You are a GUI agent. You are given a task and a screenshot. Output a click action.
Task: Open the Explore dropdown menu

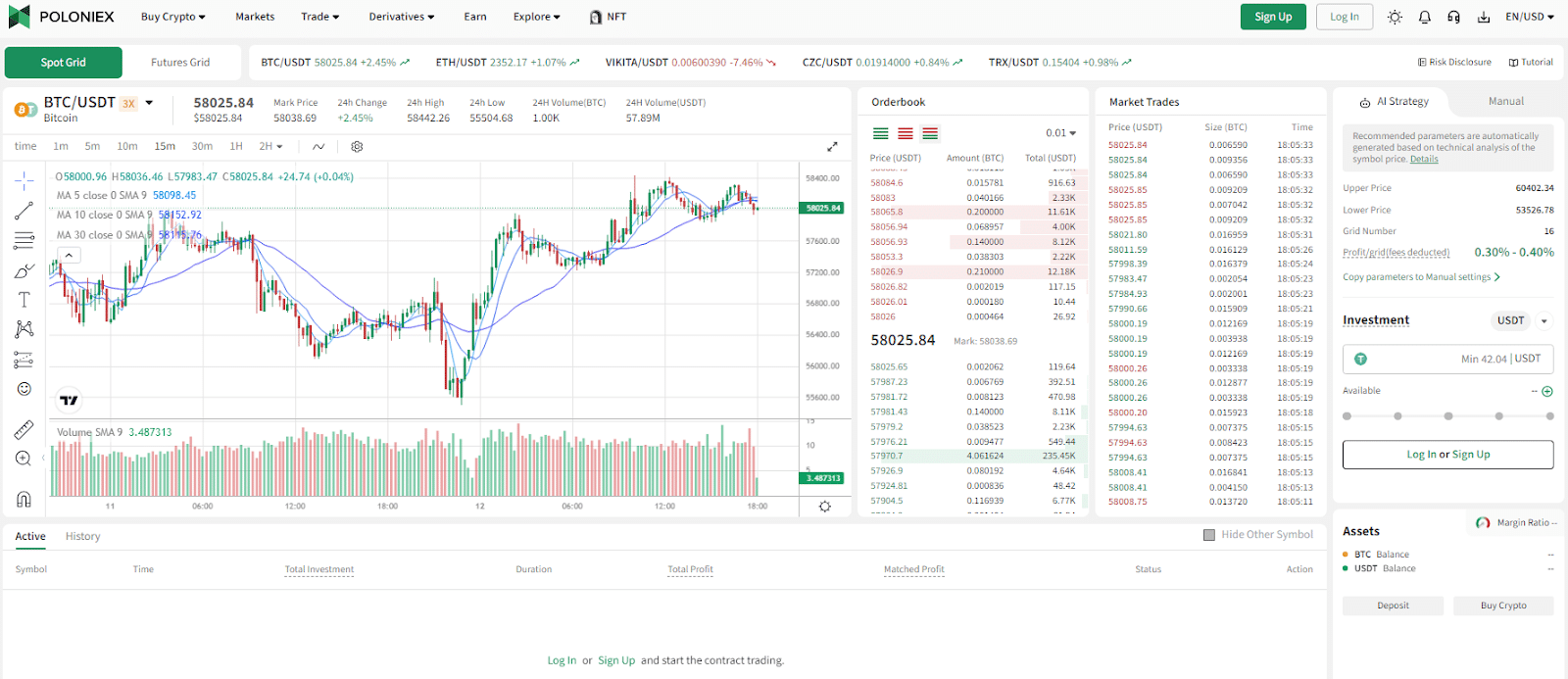537,17
